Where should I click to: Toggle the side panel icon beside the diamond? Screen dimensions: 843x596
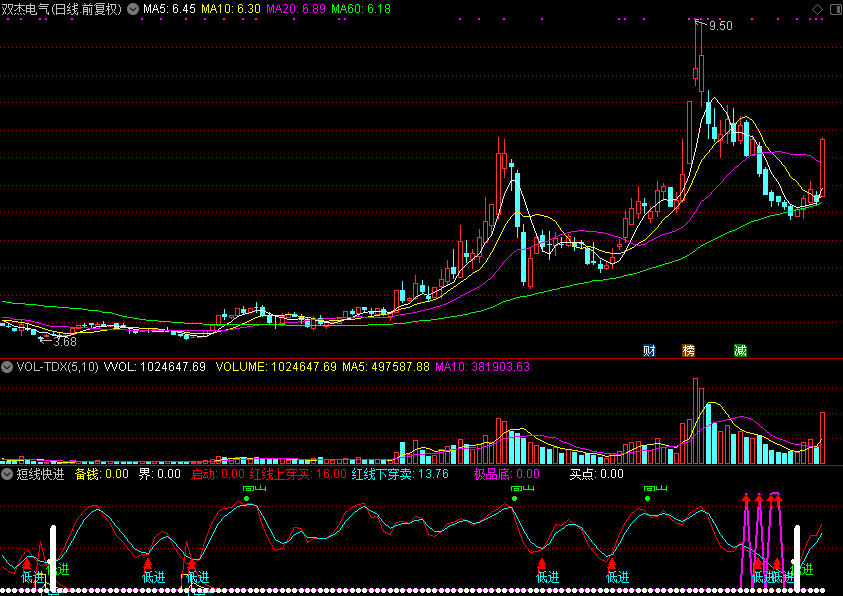pos(835,9)
